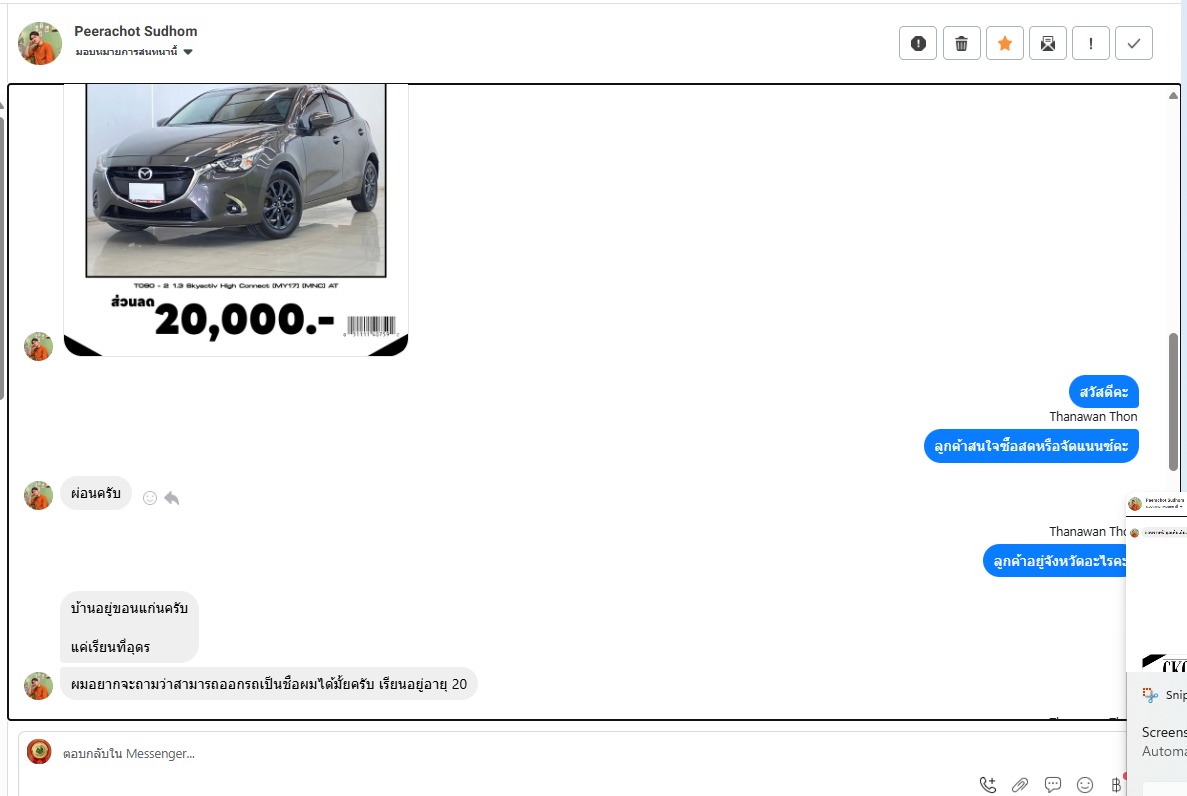Click the scroll-up arrow of the chat
The width and height of the screenshot is (1187, 796).
pyautogui.click(x=1173, y=95)
